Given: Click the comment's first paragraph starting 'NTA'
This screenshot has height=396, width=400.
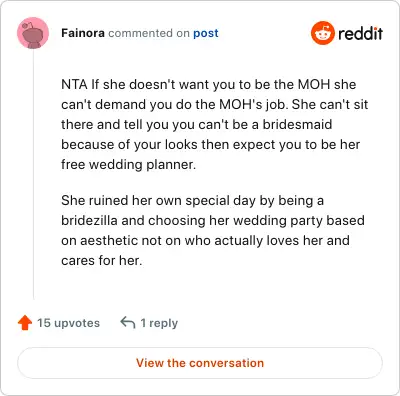Looking at the screenshot, I should point(215,124).
